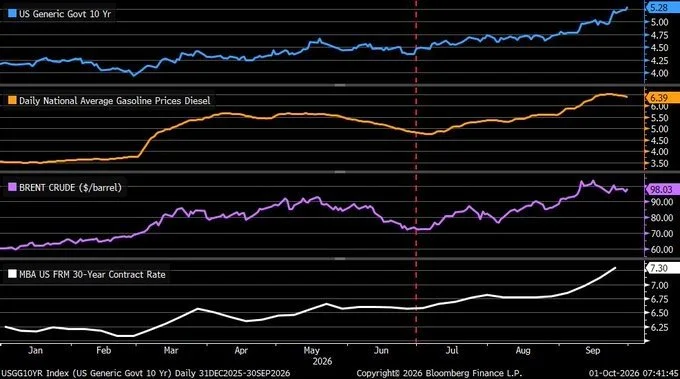Click the May label on the time axis
The height and width of the screenshot is (379, 680).
pos(312,350)
